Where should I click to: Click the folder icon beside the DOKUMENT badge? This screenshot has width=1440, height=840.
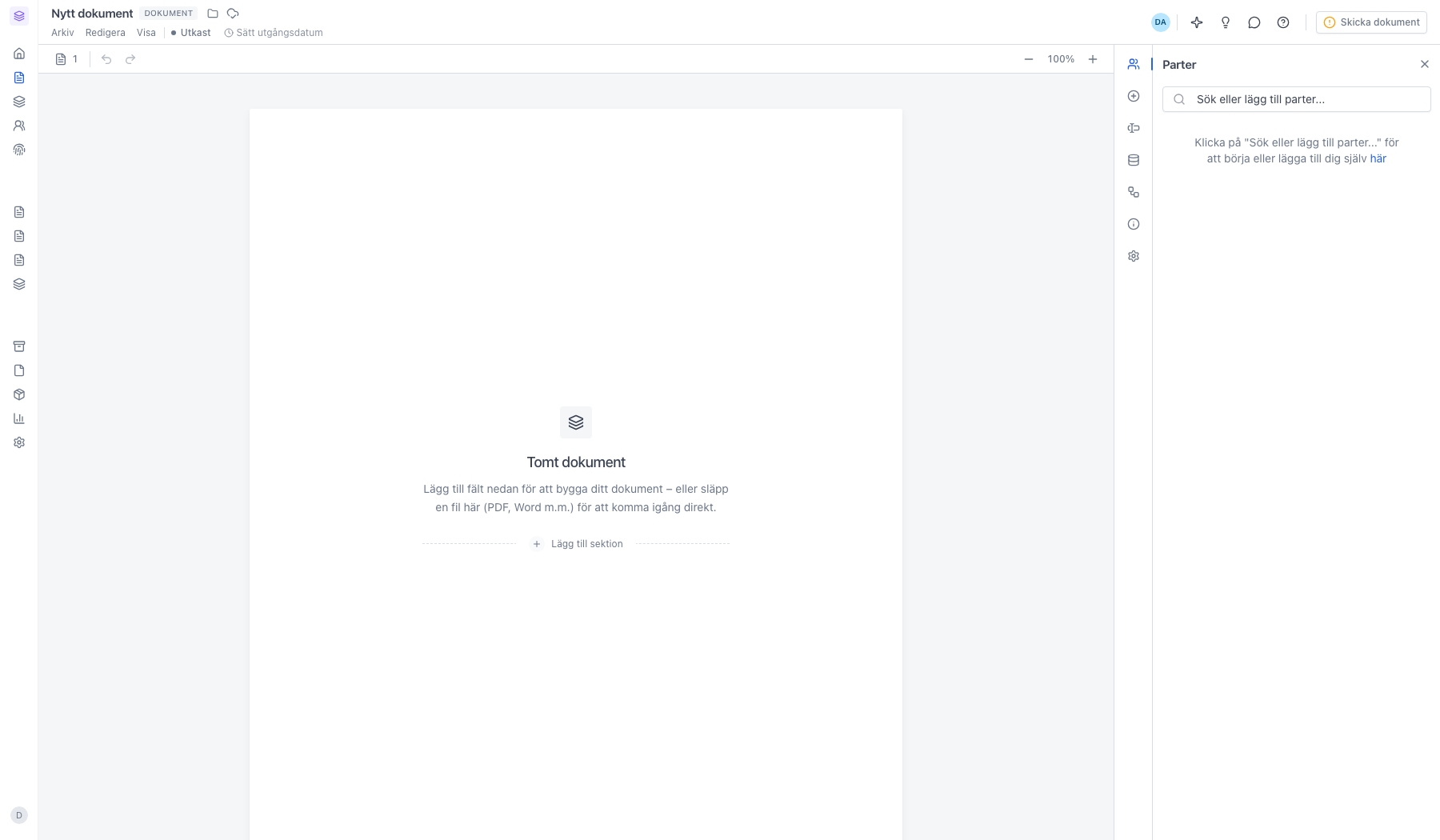[x=213, y=14]
